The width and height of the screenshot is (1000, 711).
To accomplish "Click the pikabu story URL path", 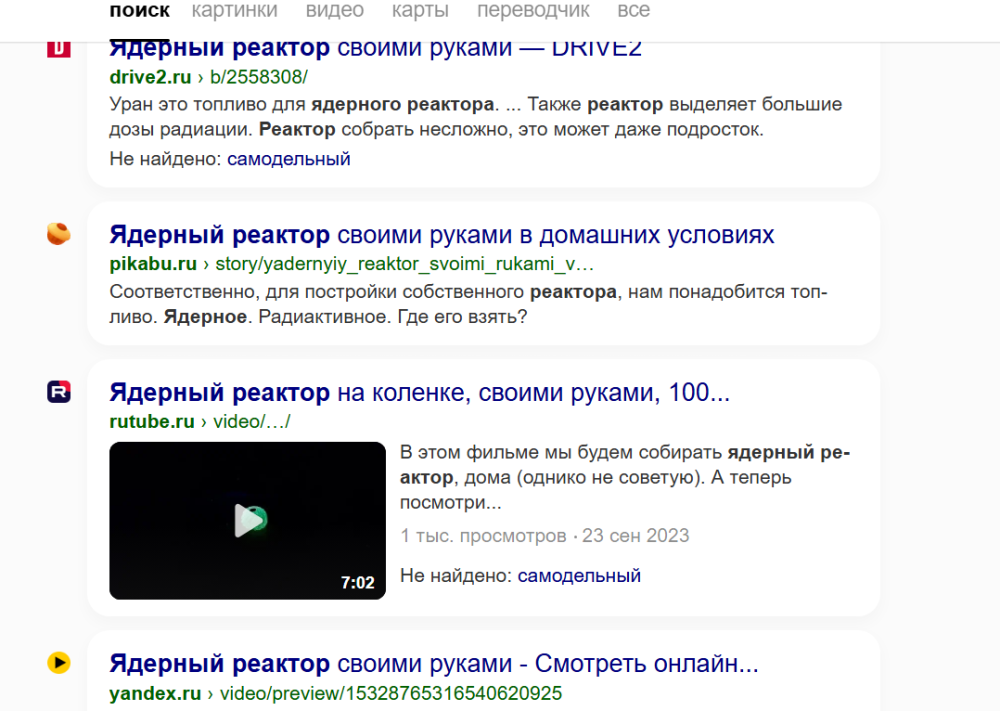I will (404, 264).
